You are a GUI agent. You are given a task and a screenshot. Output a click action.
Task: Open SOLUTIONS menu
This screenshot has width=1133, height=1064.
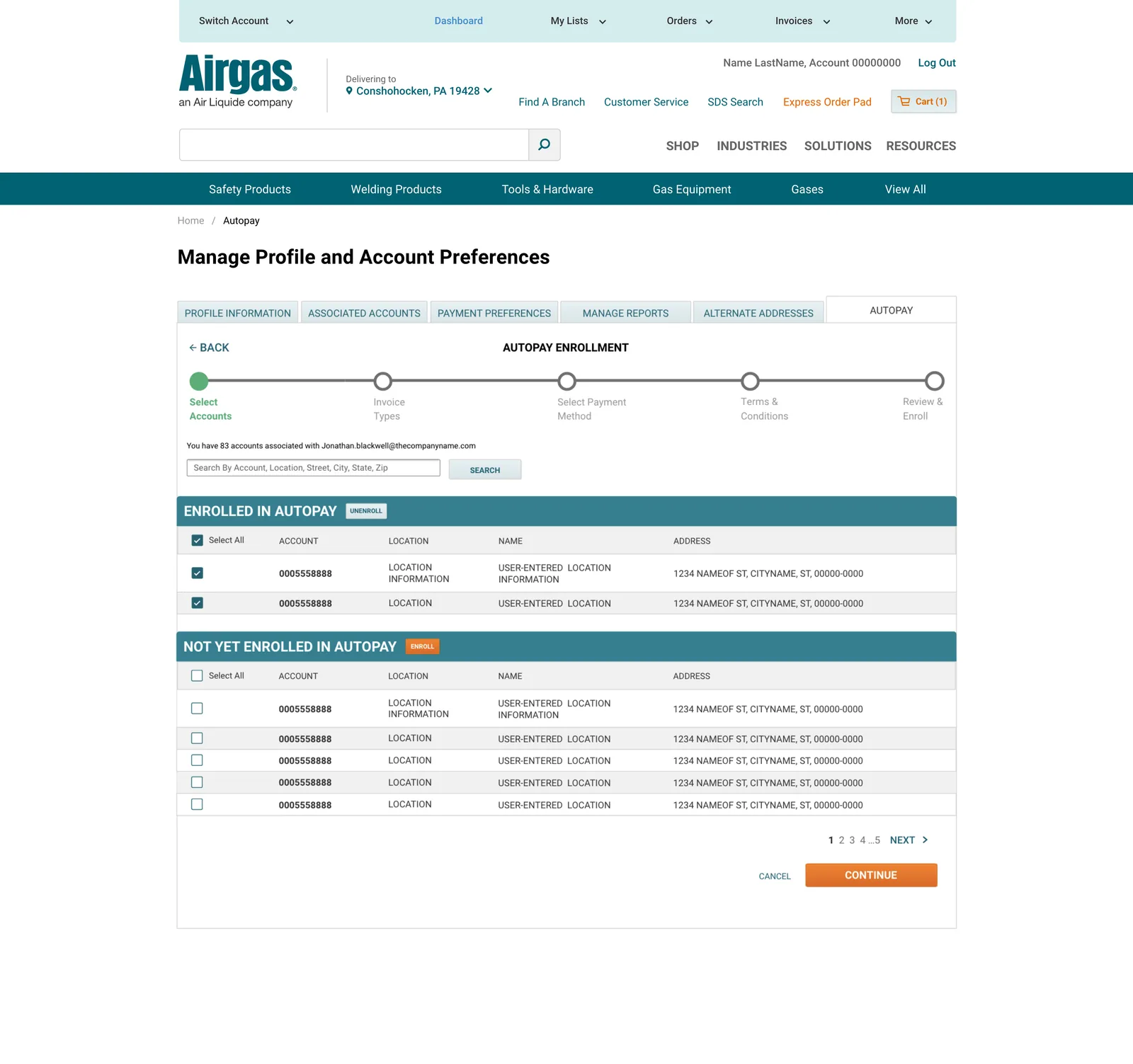click(x=838, y=146)
